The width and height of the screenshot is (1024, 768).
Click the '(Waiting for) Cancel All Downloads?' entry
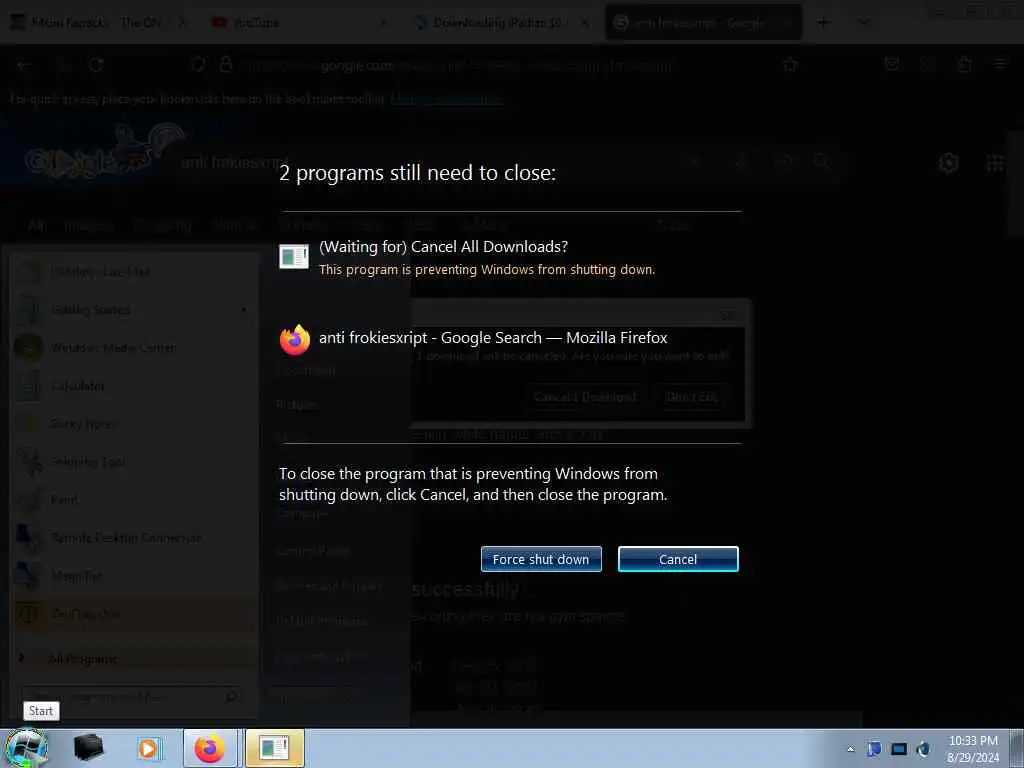[x=443, y=247]
